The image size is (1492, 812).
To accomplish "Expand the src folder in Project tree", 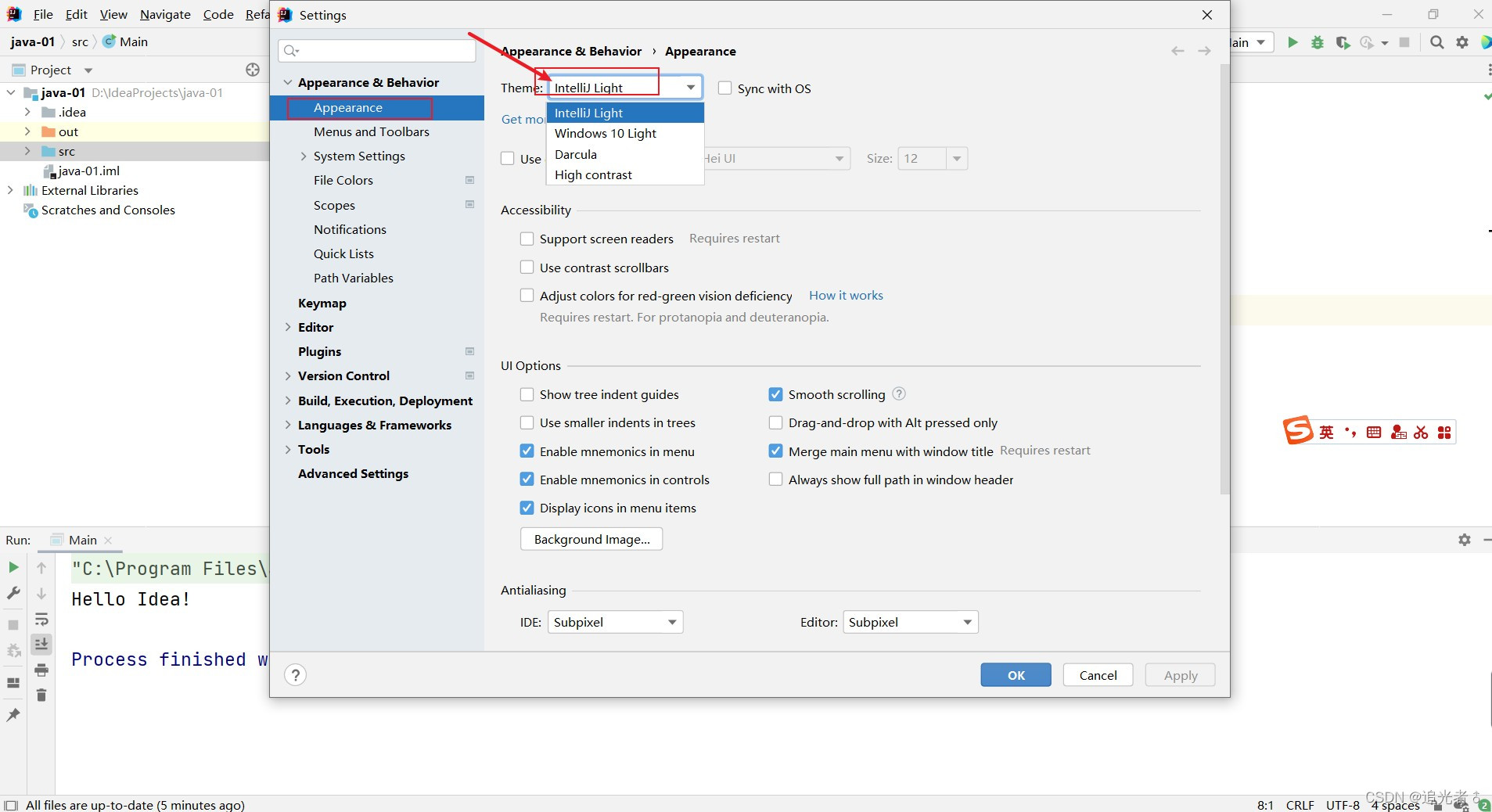I will pos(28,151).
